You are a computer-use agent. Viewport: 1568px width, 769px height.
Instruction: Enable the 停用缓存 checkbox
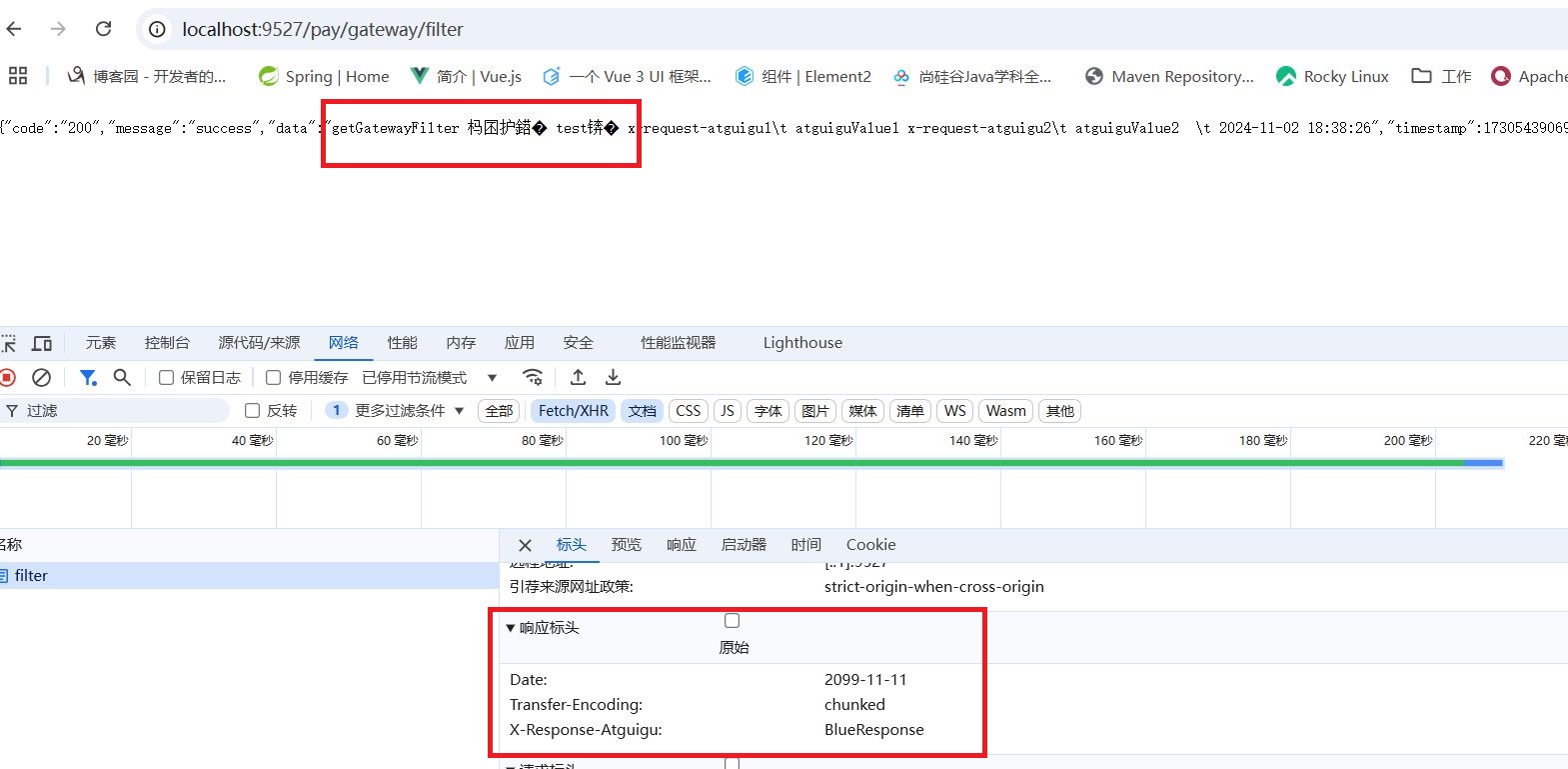[x=273, y=378]
